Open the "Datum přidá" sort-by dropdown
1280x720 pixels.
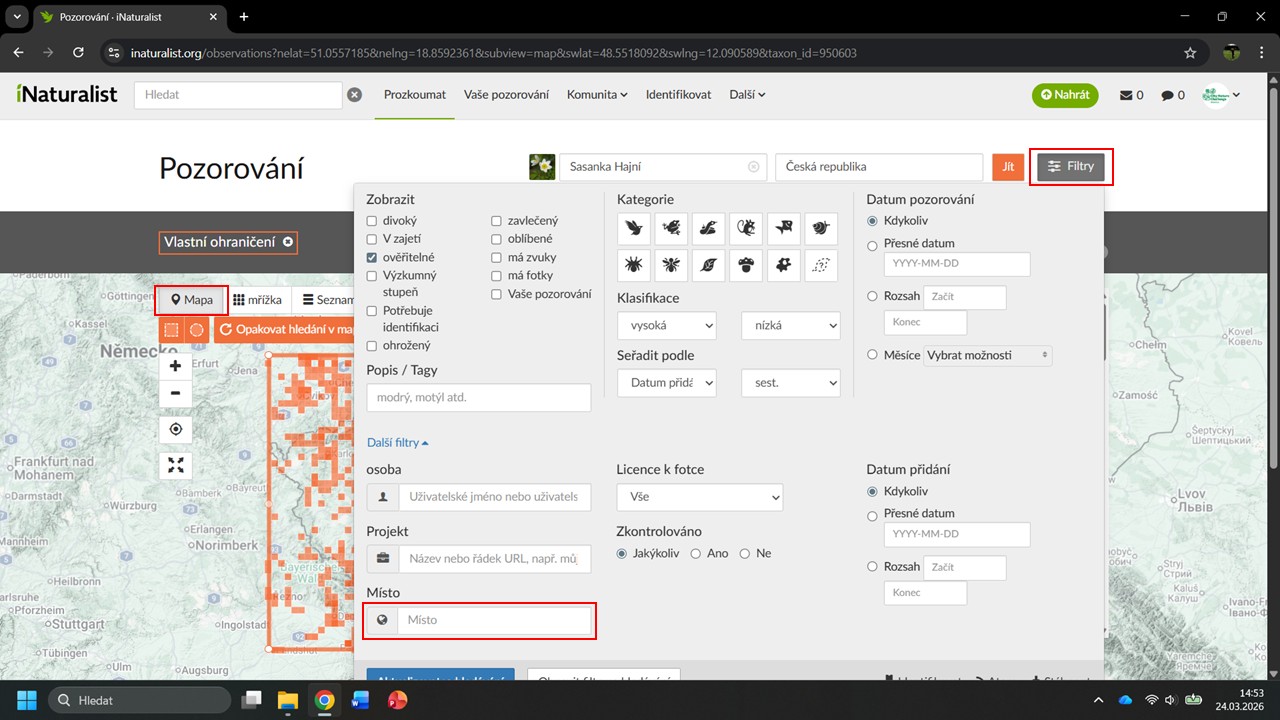pyautogui.click(x=666, y=382)
